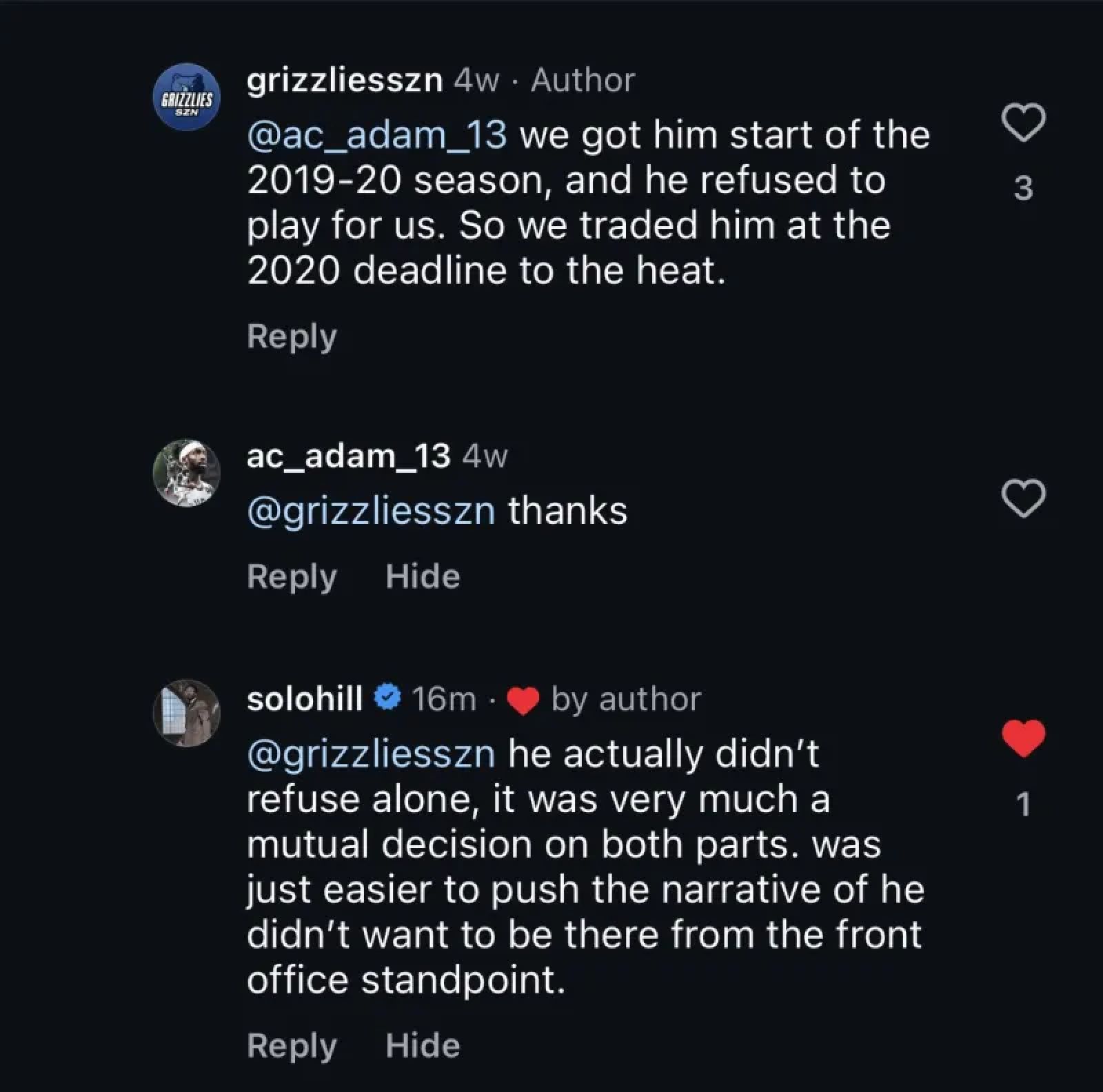Open solohill's profile avatar
The height and width of the screenshot is (1092, 1103).
tap(186, 714)
